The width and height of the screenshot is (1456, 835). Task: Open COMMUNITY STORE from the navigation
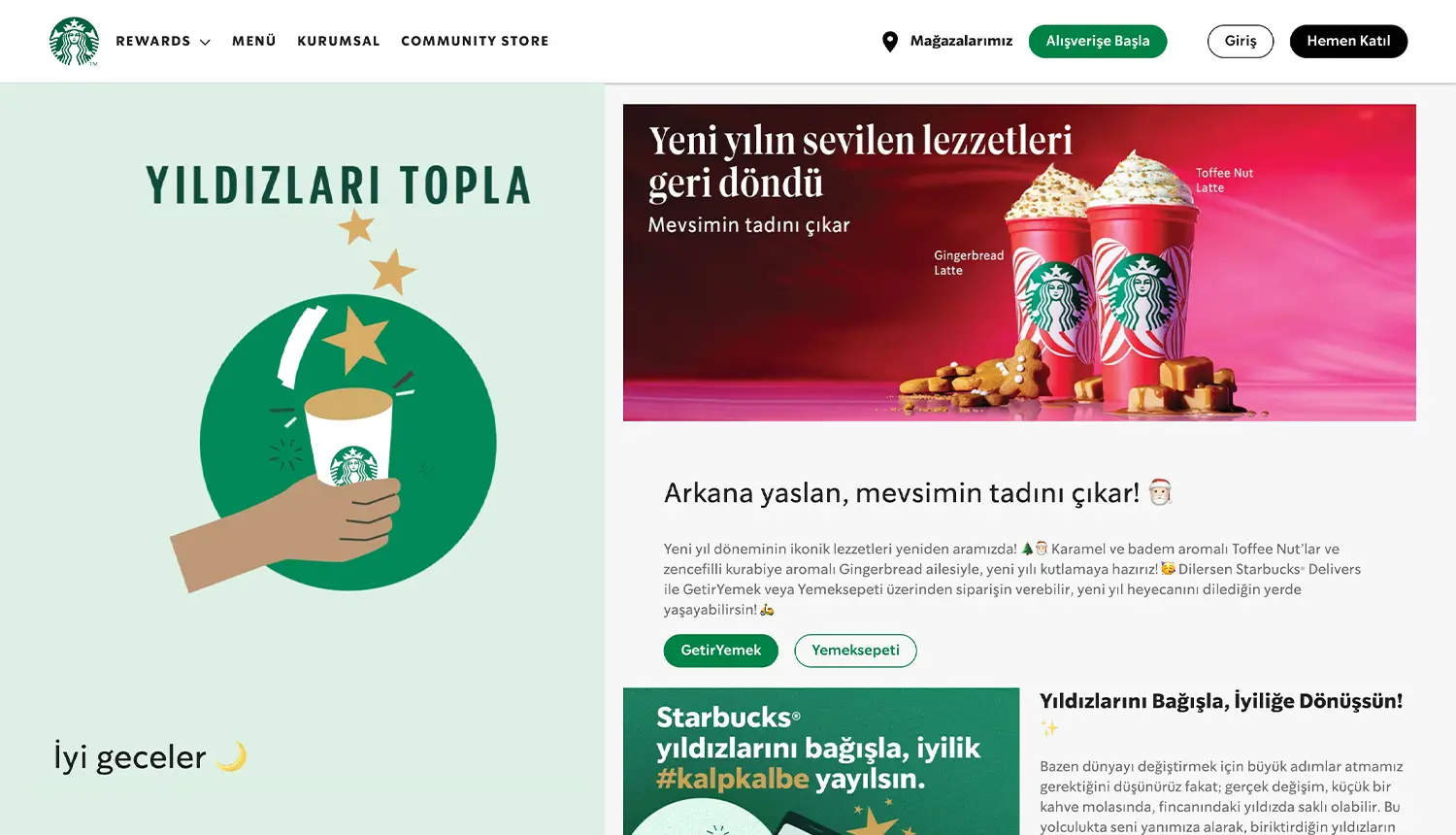(x=475, y=41)
